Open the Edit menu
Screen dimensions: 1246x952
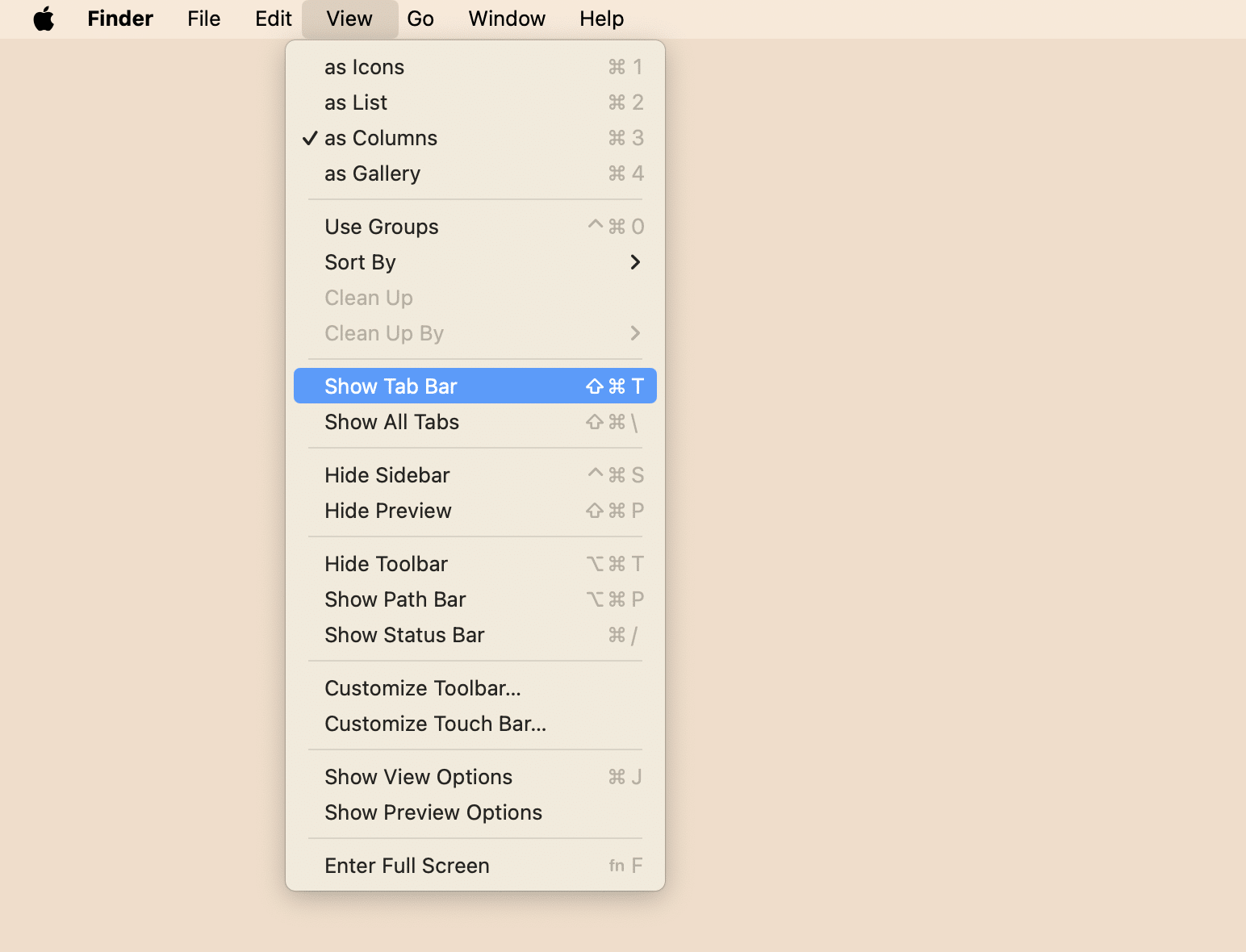coord(273,19)
